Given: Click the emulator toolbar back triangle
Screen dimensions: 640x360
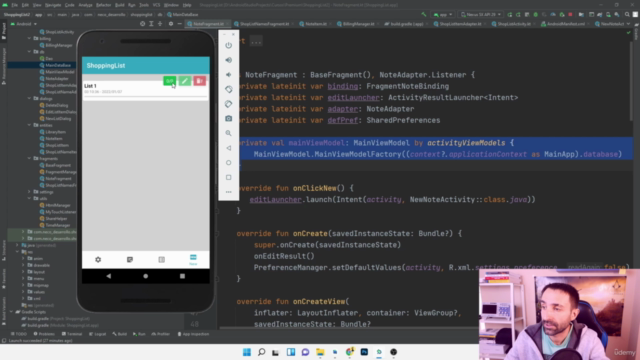Looking at the screenshot, I should (x=229, y=148).
